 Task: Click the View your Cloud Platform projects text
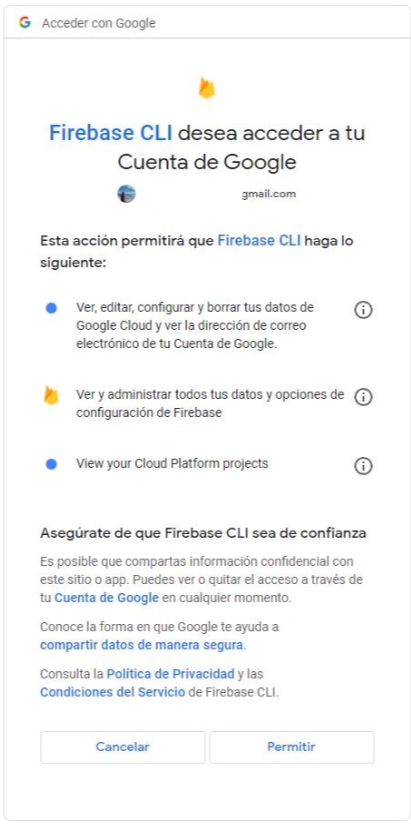pos(172,464)
